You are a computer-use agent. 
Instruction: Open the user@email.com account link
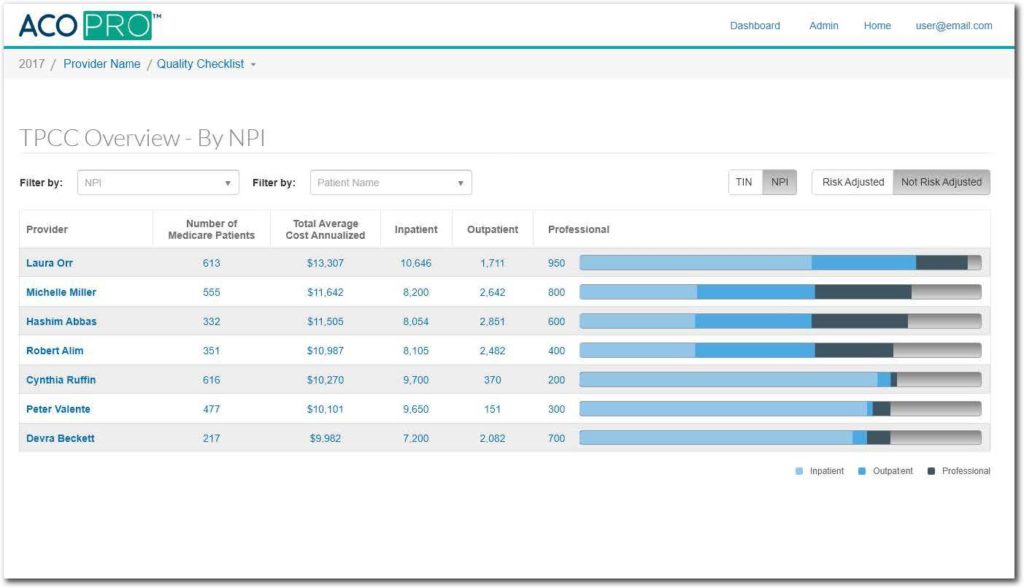[x=954, y=26]
